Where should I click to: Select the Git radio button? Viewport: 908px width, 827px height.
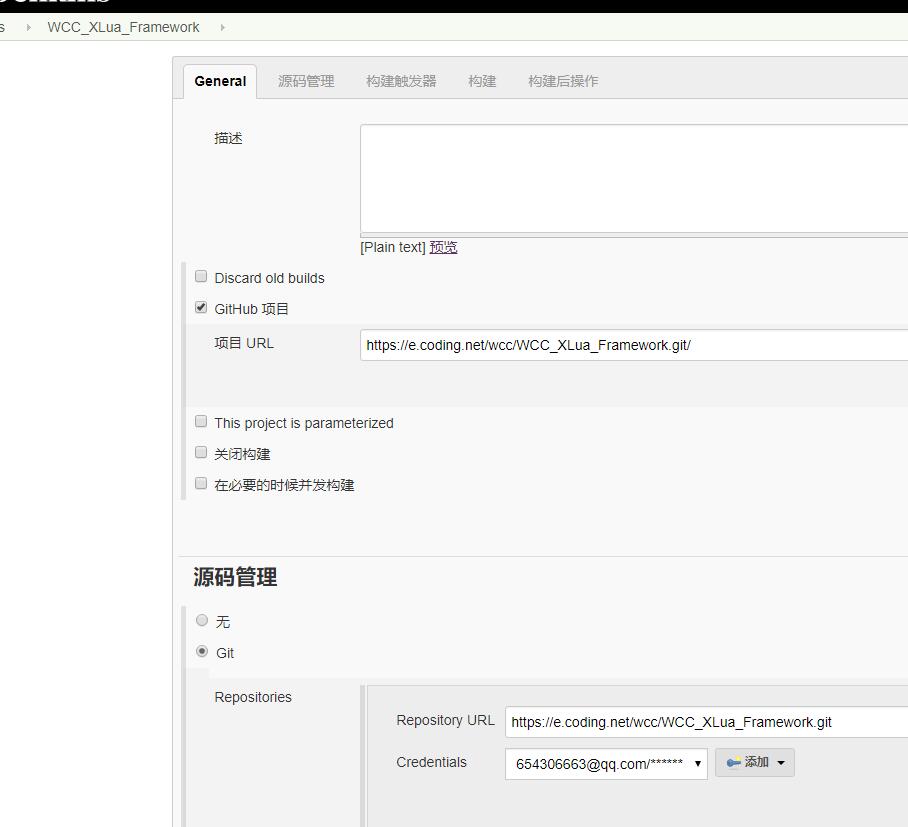202,652
